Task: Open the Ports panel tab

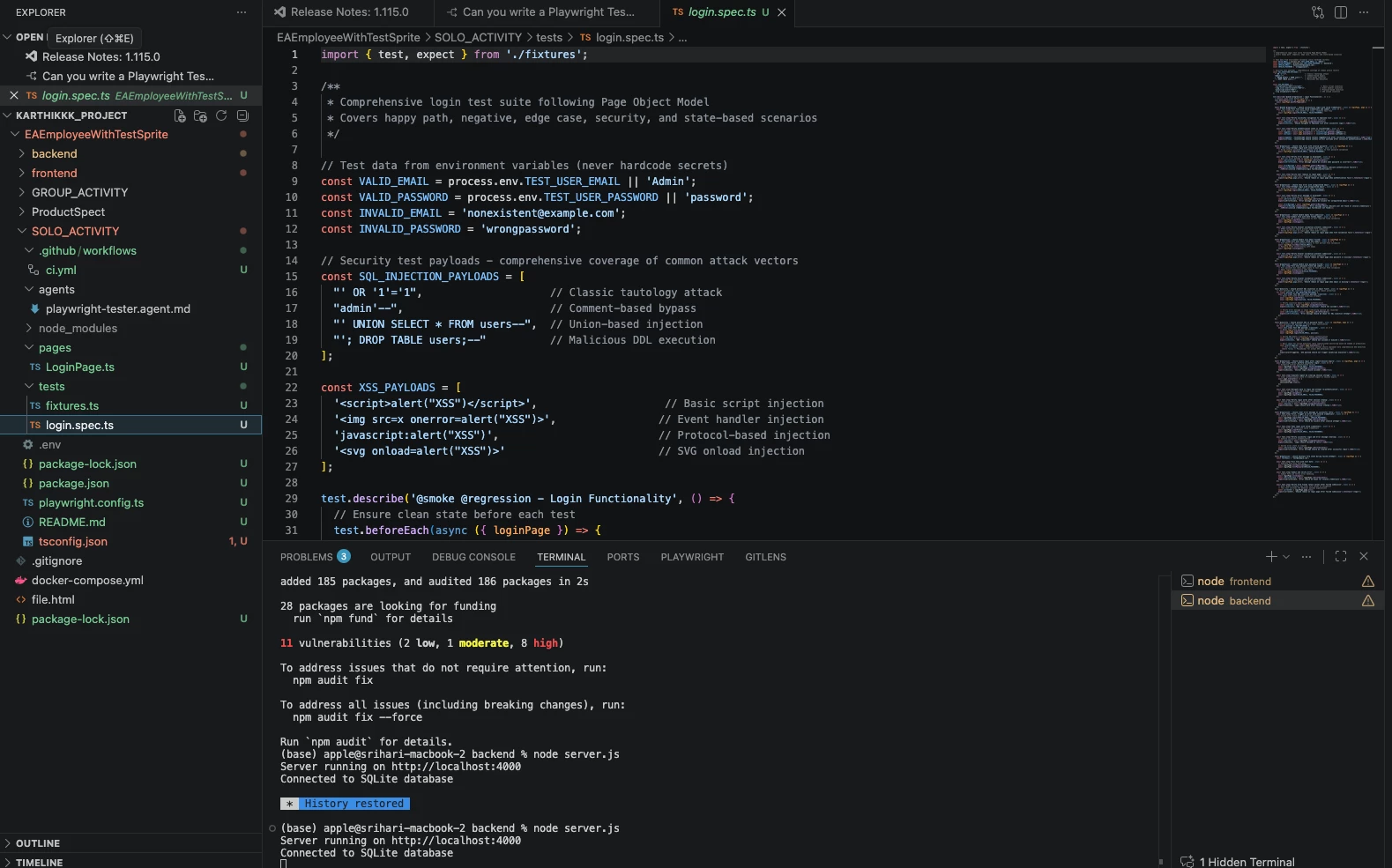Action: click(623, 557)
